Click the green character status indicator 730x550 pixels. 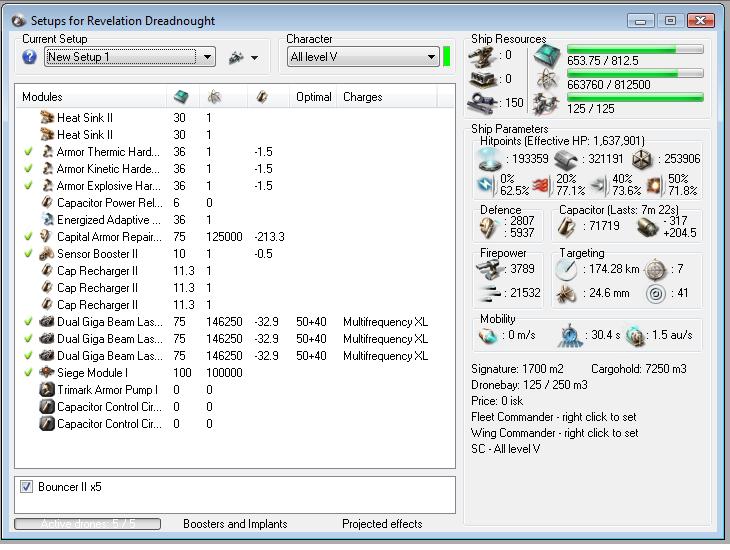pos(446,56)
